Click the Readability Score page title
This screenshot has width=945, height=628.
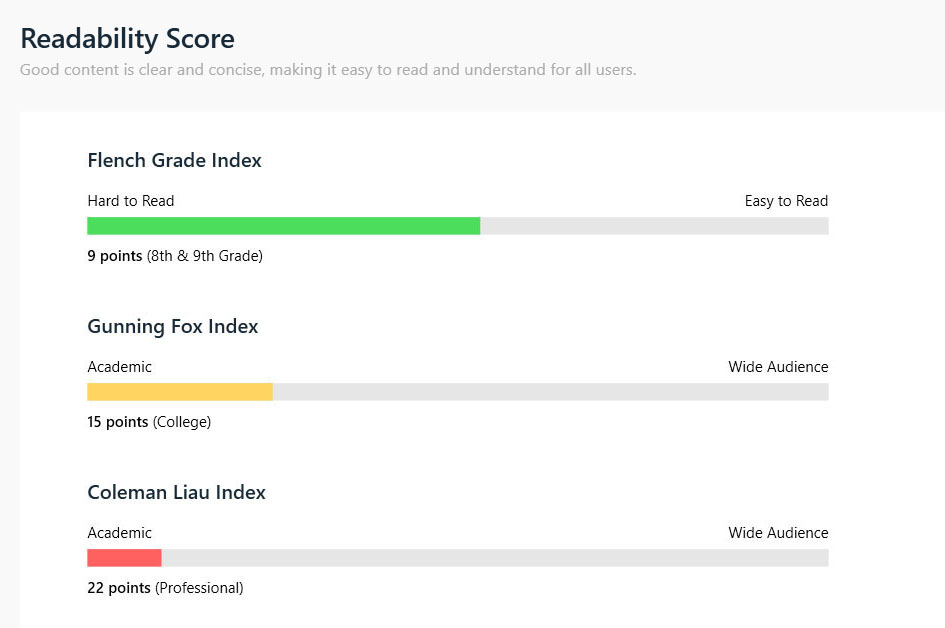pos(127,39)
